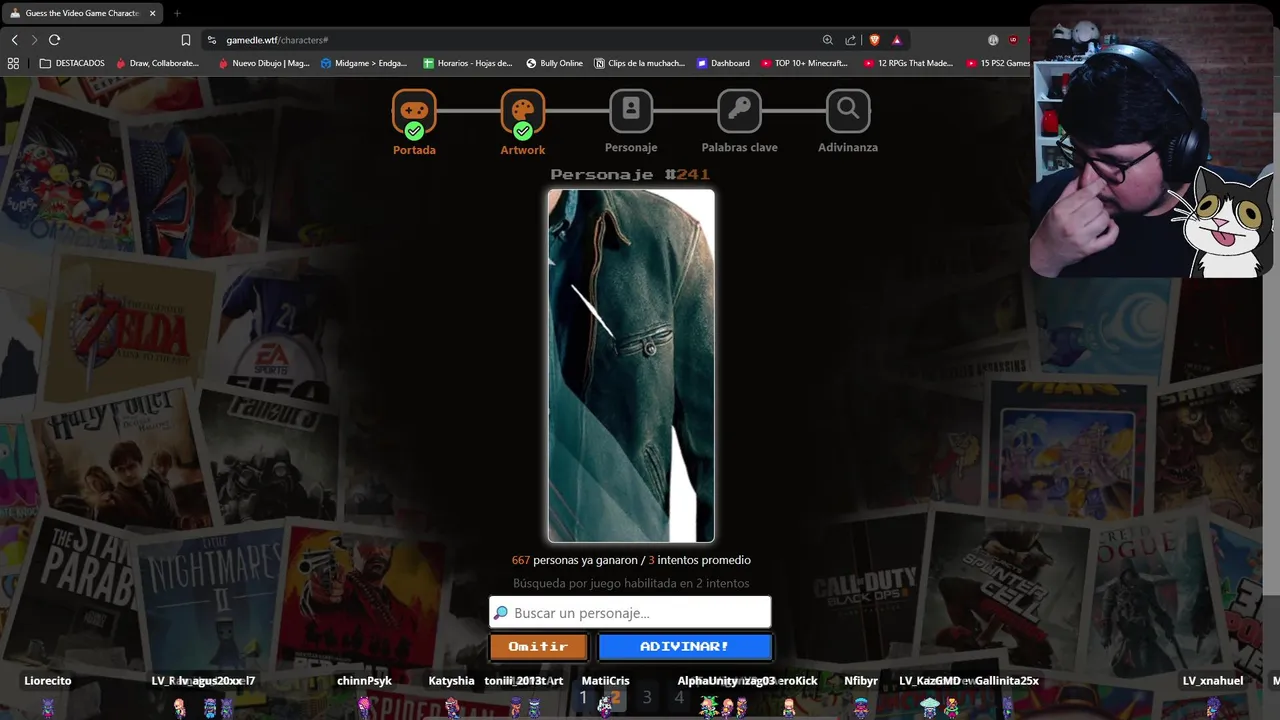Open the Draw, Collaborate... bookmark

click(x=157, y=63)
